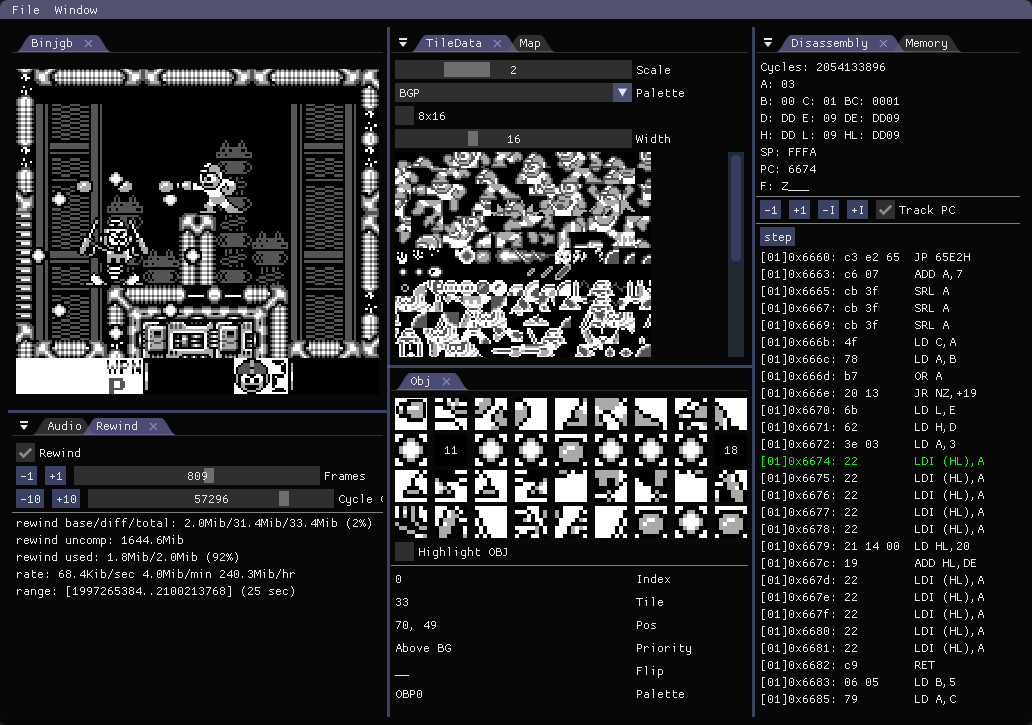
Task: Click the step button
Action: tap(777, 237)
